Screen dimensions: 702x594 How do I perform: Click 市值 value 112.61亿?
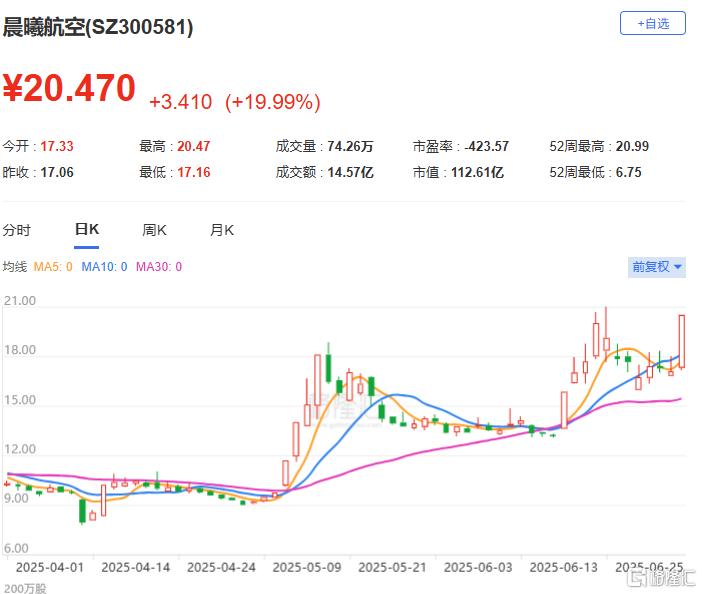(477, 172)
